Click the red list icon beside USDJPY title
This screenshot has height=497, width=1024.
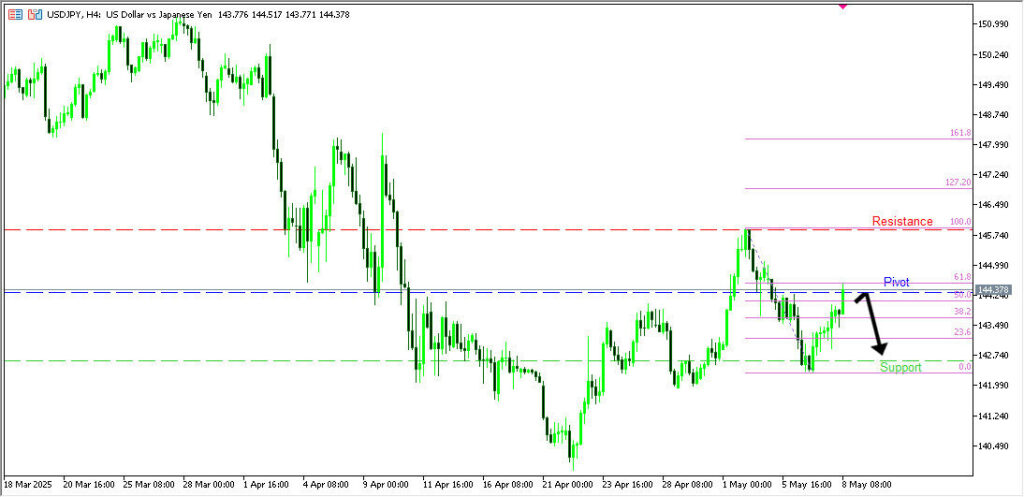pyautogui.click(x=15, y=15)
